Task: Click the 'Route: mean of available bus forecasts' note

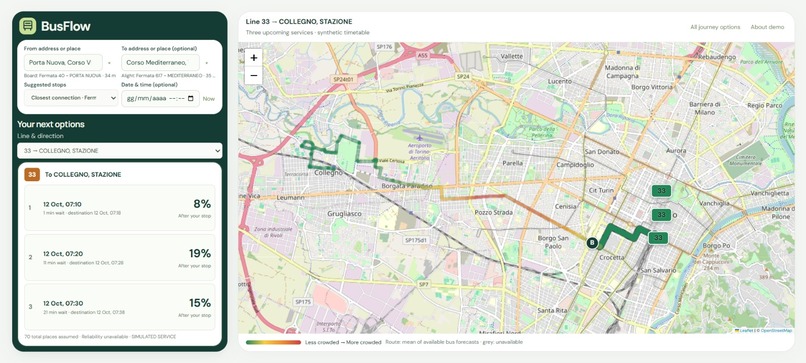Action: pos(454,342)
